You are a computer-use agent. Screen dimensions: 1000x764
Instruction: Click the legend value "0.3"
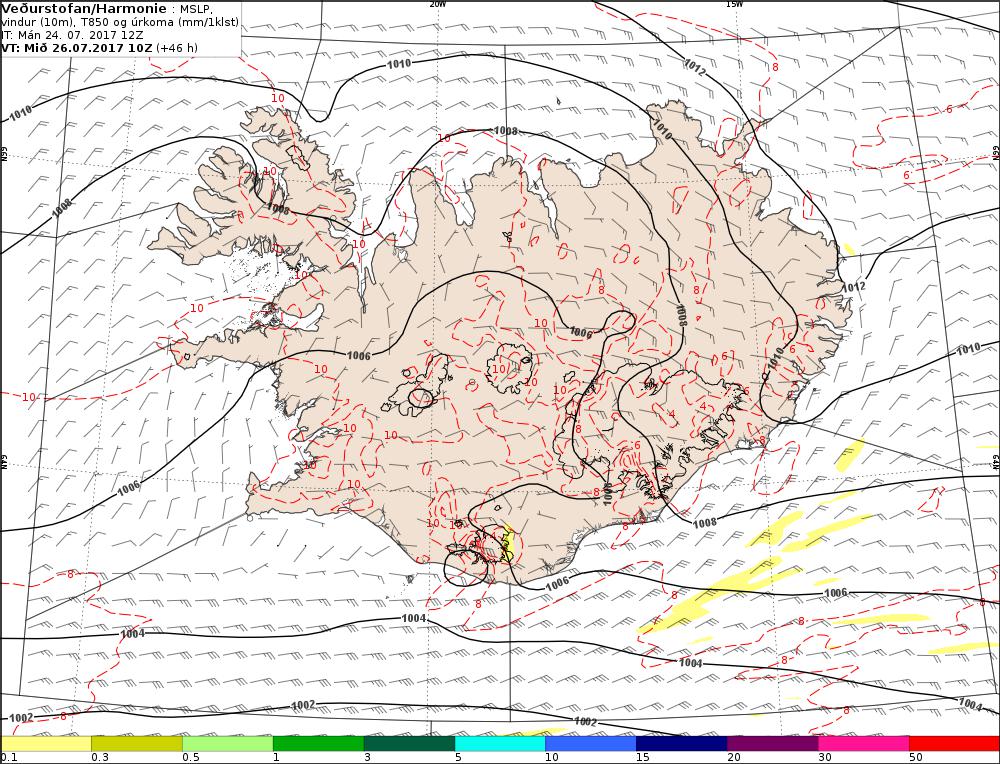[99, 758]
